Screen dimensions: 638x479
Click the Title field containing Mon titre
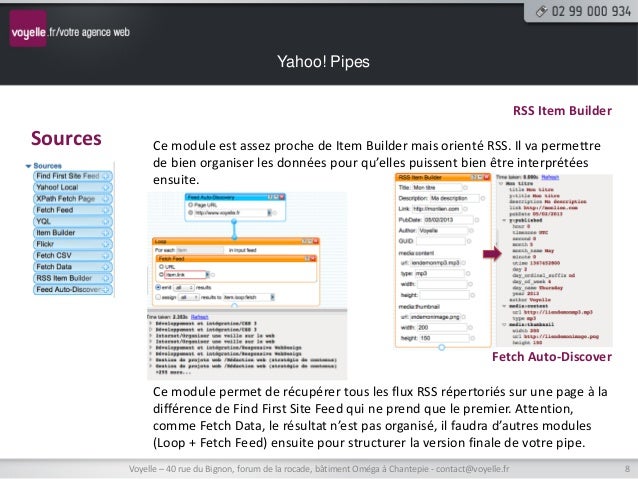pyautogui.click(x=437, y=188)
